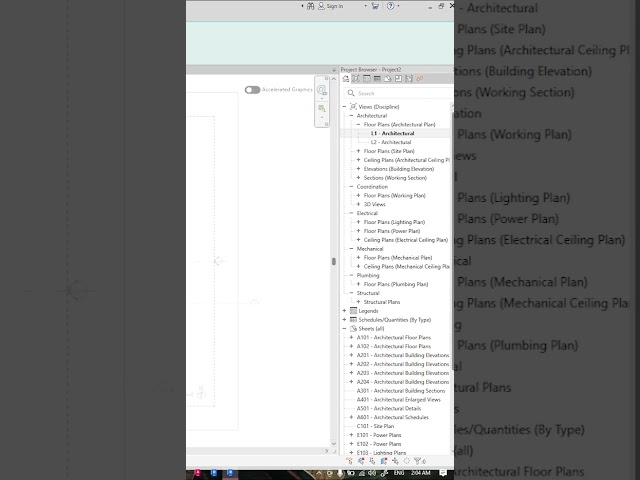This screenshot has height=480, width=640.
Task: Open the pink app on Windows taskbar
Action: click(x=198, y=473)
